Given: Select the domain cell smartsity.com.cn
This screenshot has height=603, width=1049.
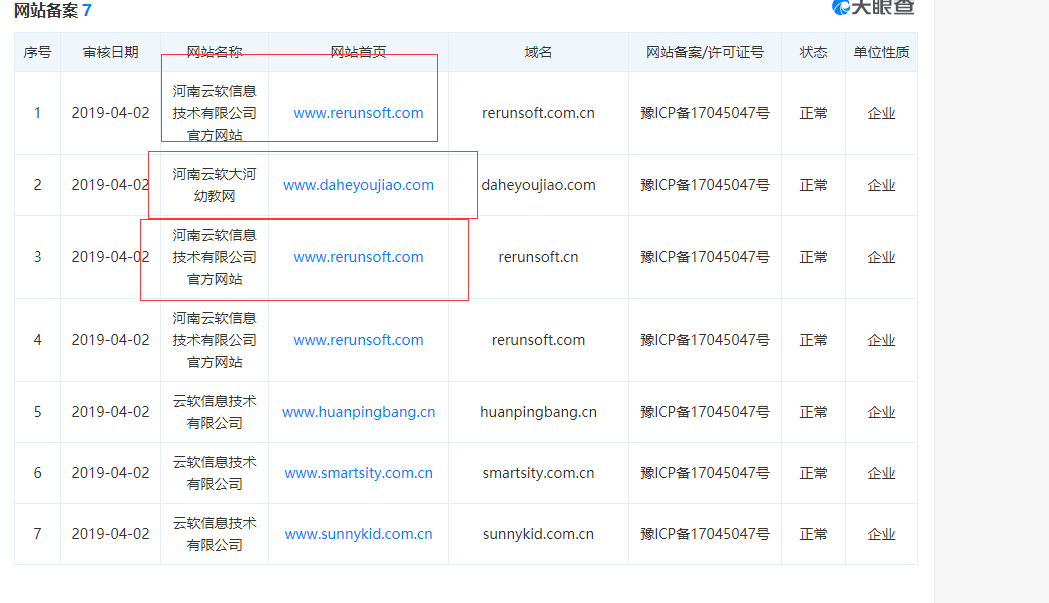Looking at the screenshot, I should 538,473.
